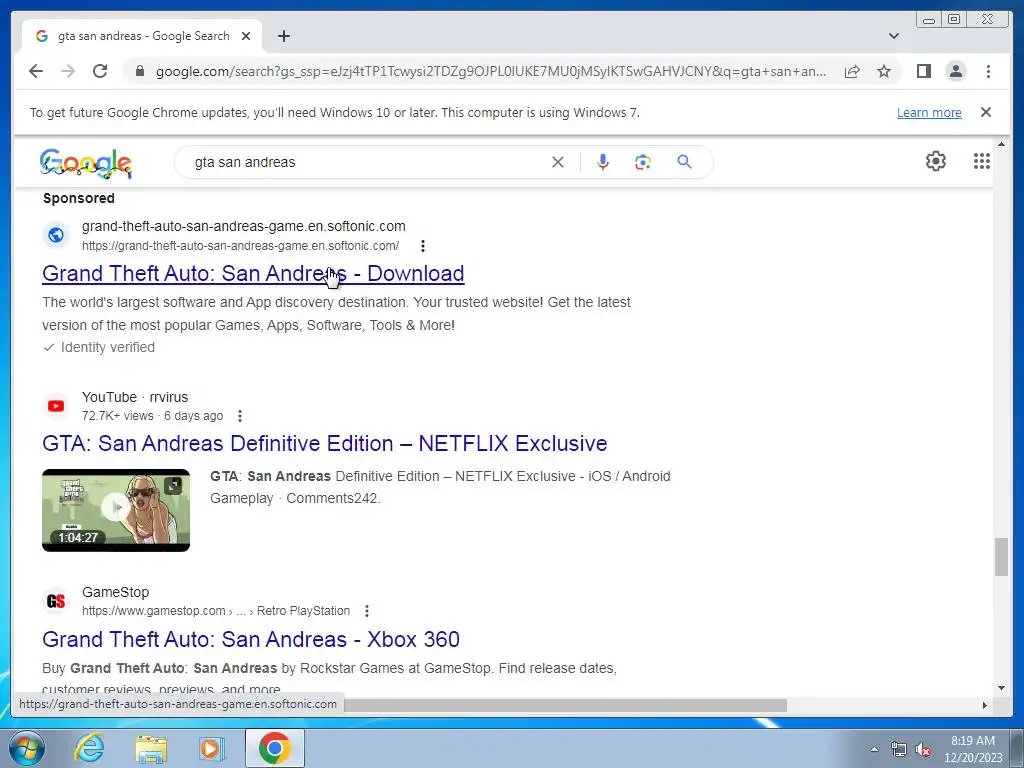Screen dimensions: 1024x768
Task: Dismiss the Chrome update notification bar
Action: coord(986,112)
